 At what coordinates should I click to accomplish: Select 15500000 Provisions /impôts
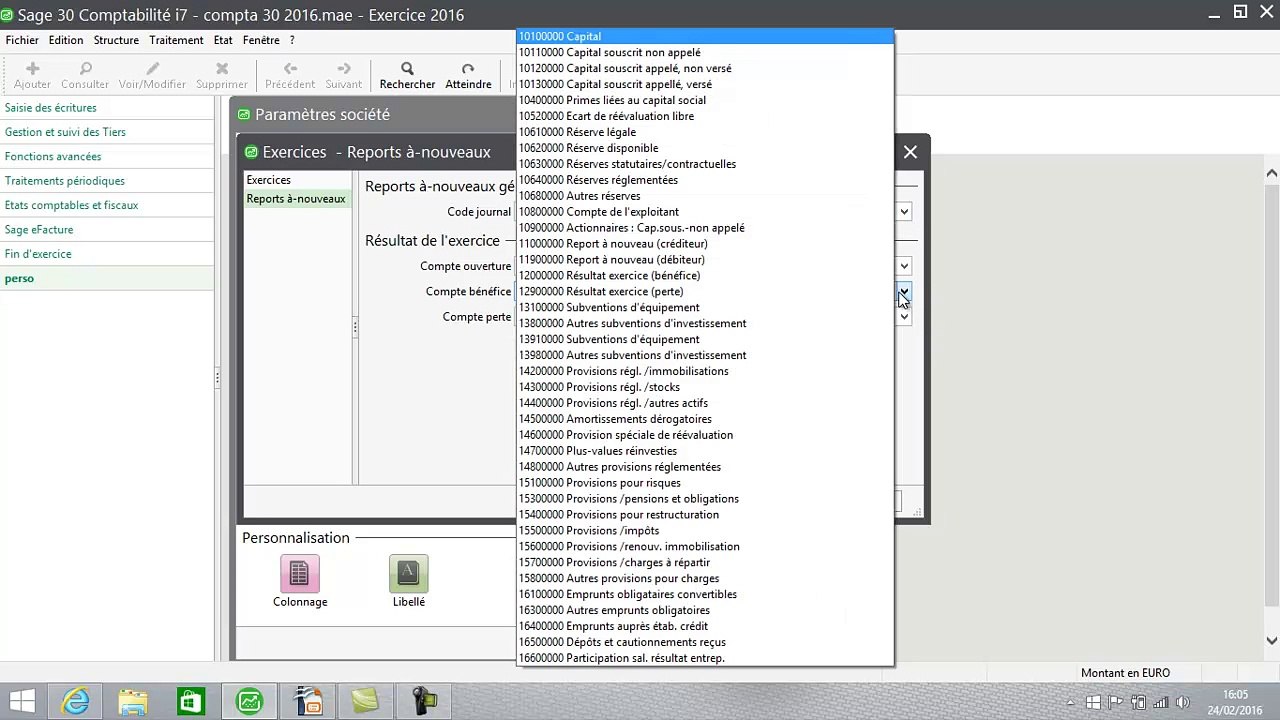705,531
